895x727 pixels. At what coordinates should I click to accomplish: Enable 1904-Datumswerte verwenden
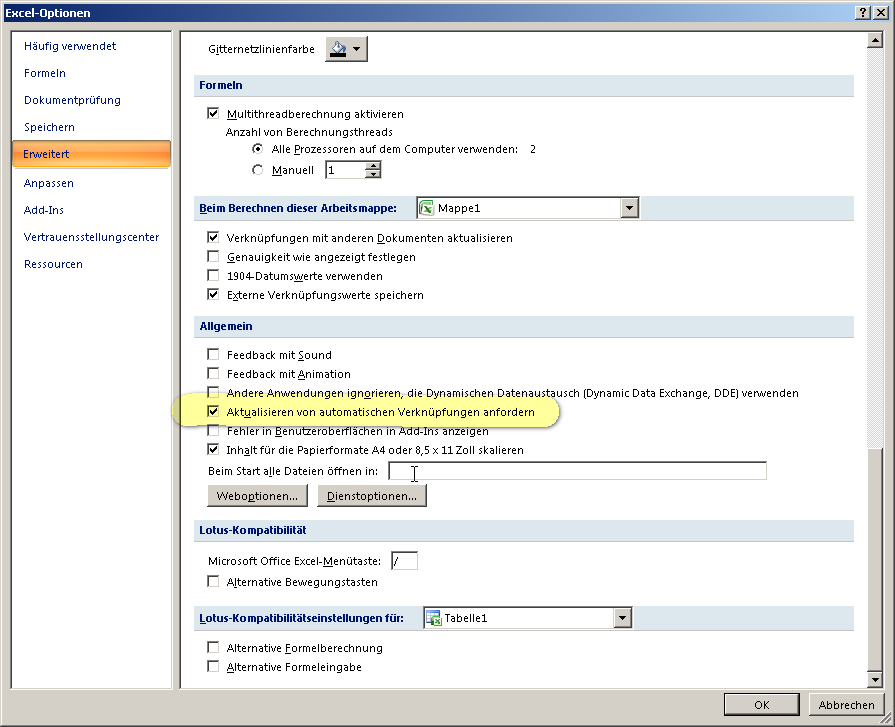(x=213, y=276)
